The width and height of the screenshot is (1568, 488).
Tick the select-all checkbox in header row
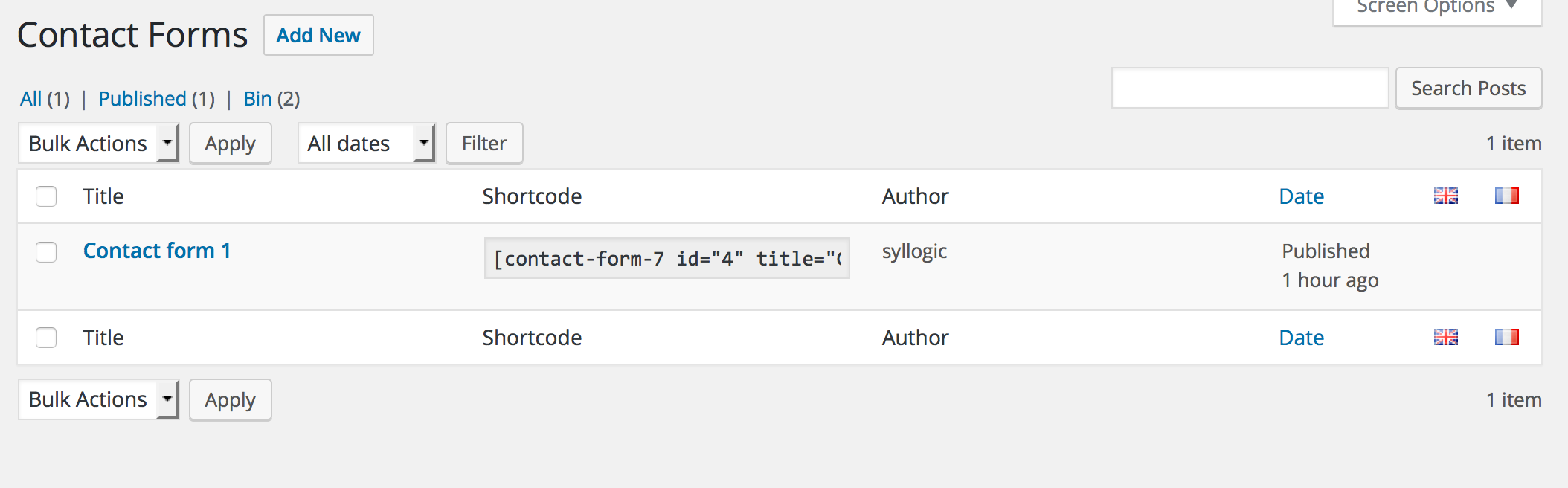46,196
